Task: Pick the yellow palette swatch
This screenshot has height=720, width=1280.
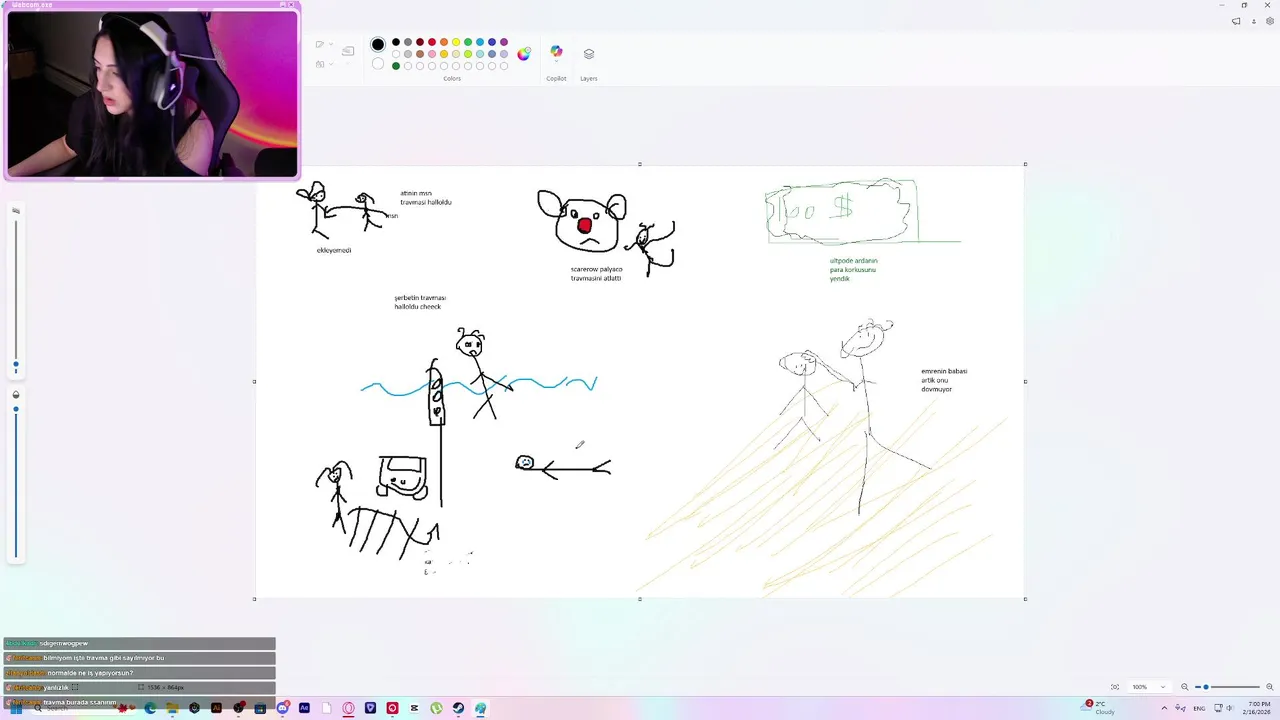Action: (x=456, y=42)
